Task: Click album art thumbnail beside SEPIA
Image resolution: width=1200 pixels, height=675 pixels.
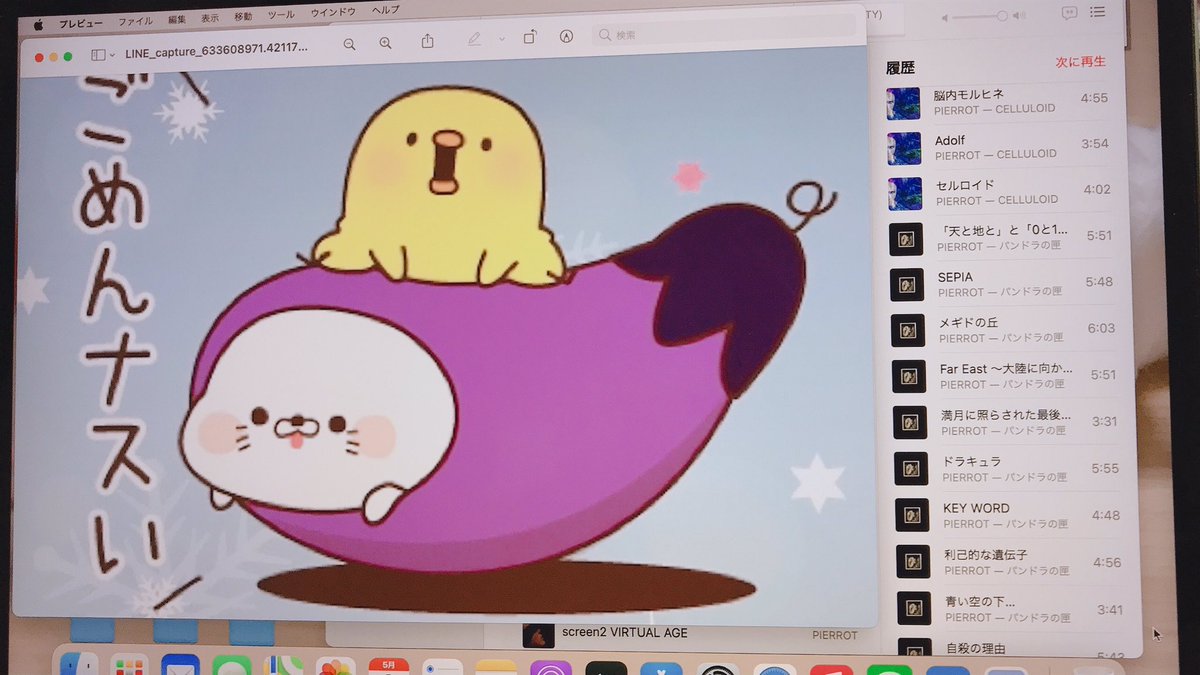Action: point(907,286)
